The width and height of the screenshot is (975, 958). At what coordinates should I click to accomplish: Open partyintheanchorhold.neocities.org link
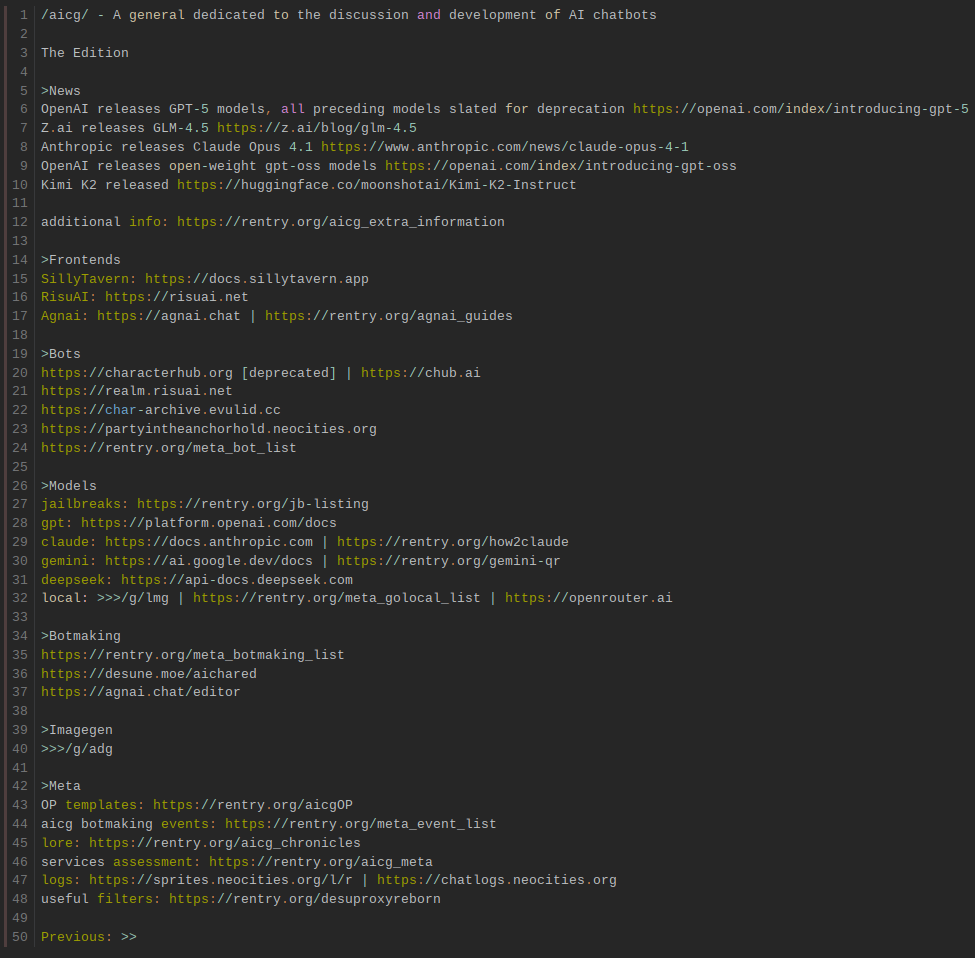click(208, 429)
